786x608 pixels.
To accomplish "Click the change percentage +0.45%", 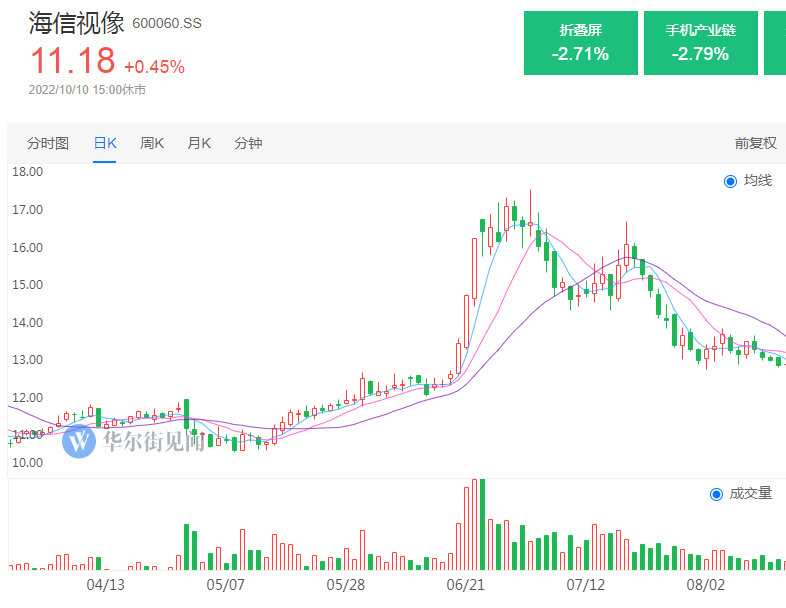I will 154,67.
